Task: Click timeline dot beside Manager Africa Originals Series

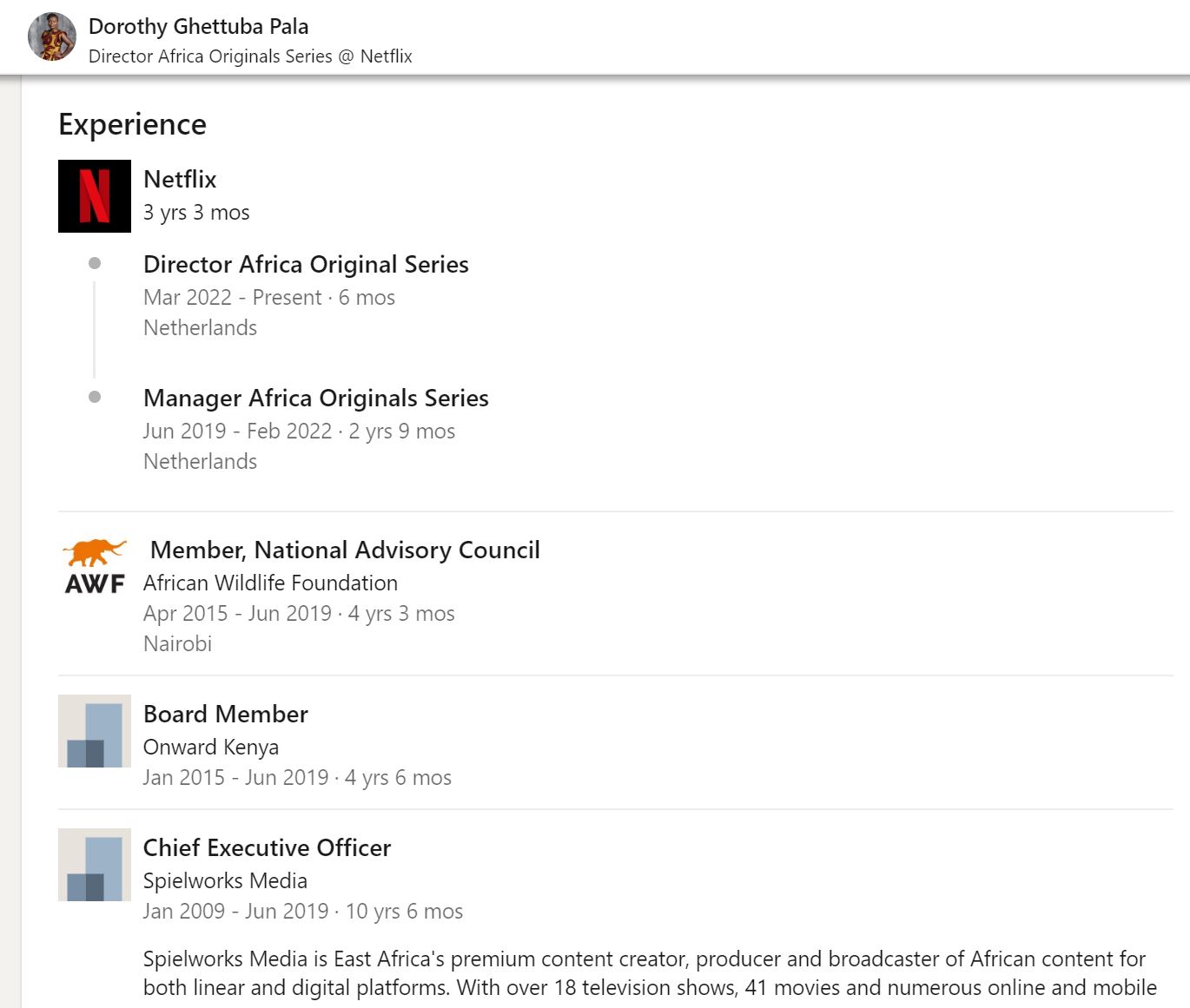Action: click(95, 397)
